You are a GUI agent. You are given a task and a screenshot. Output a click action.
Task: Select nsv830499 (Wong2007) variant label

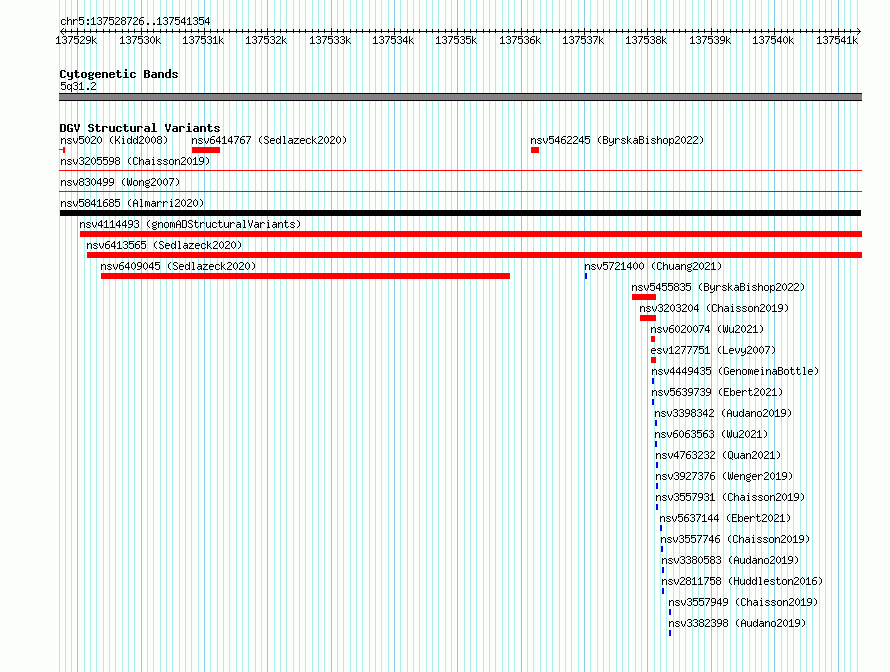120,182
